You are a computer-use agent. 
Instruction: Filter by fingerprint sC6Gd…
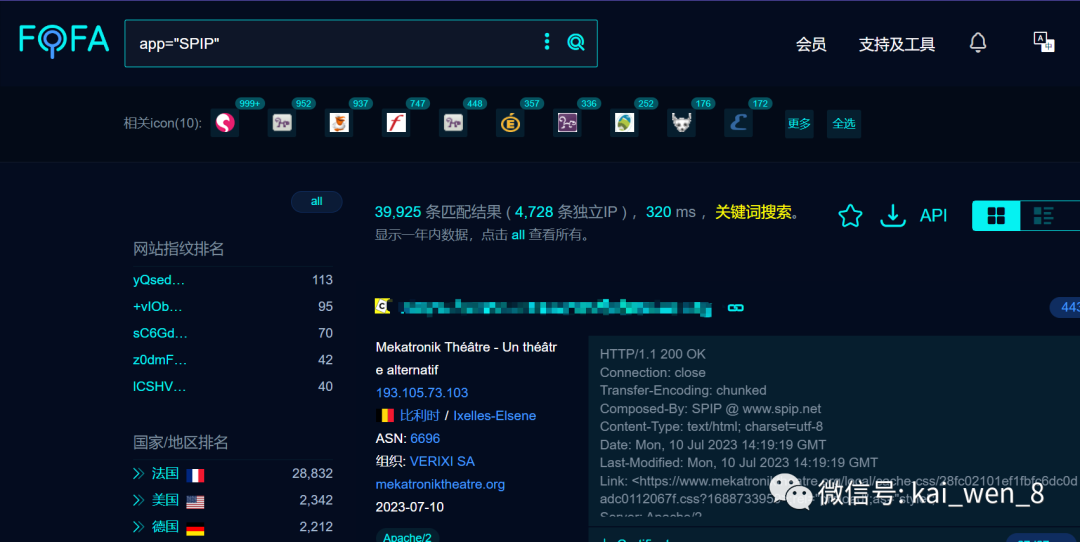tap(160, 333)
